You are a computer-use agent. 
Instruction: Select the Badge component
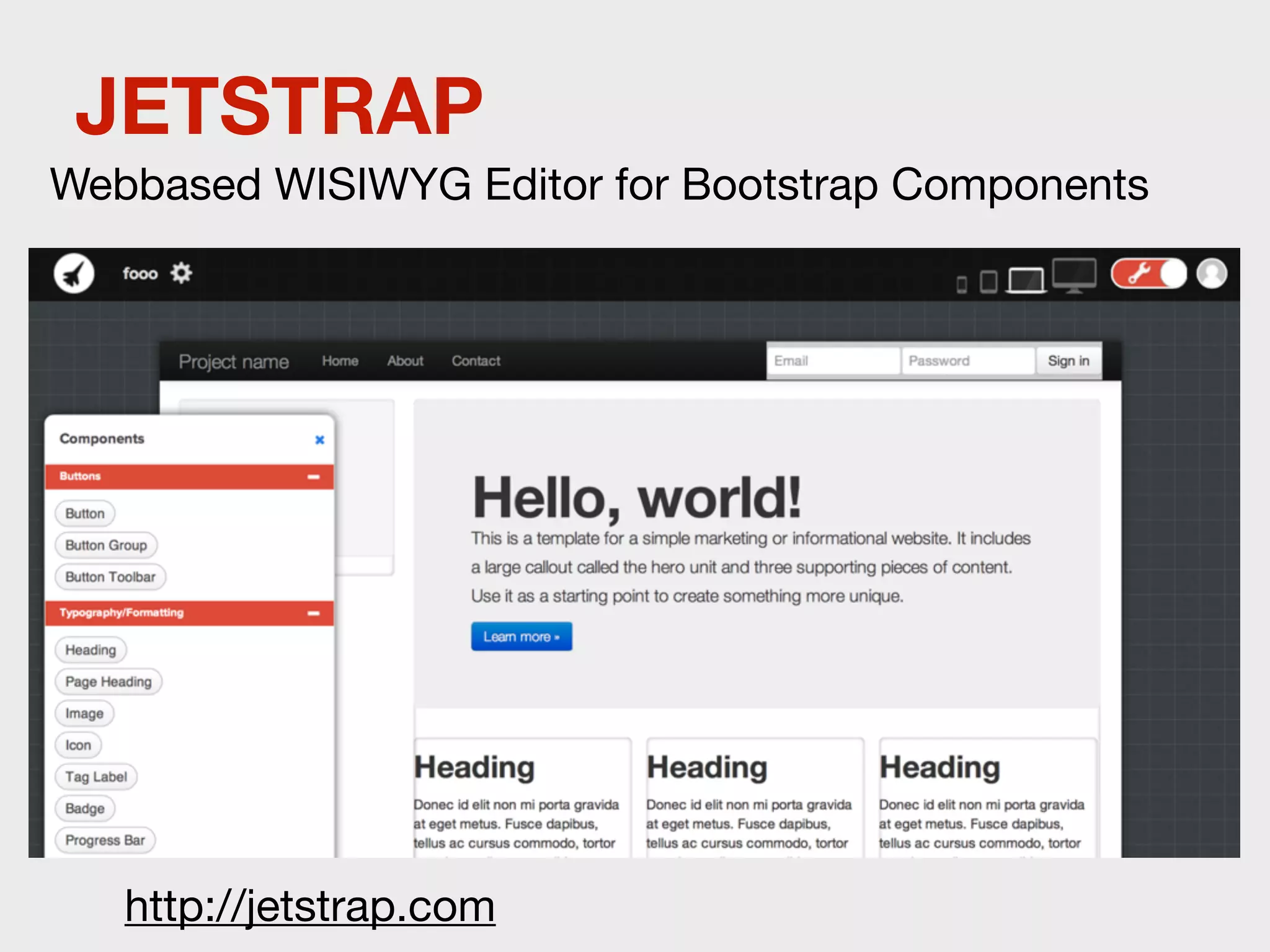85,808
